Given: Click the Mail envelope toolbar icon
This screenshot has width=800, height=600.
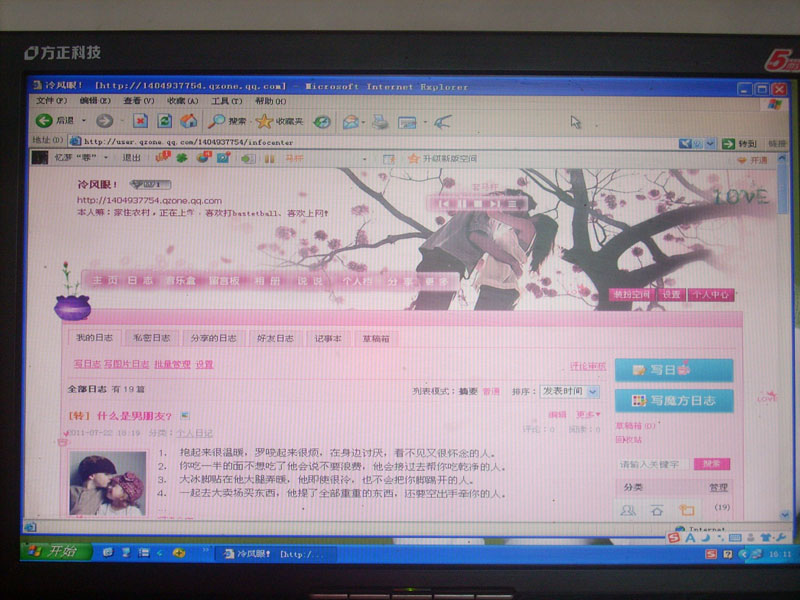Looking at the screenshot, I should [x=351, y=122].
